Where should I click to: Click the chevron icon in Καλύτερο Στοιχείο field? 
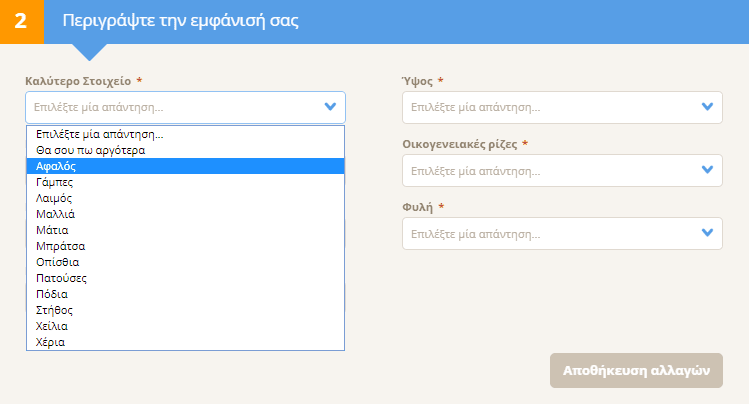pyautogui.click(x=330, y=106)
